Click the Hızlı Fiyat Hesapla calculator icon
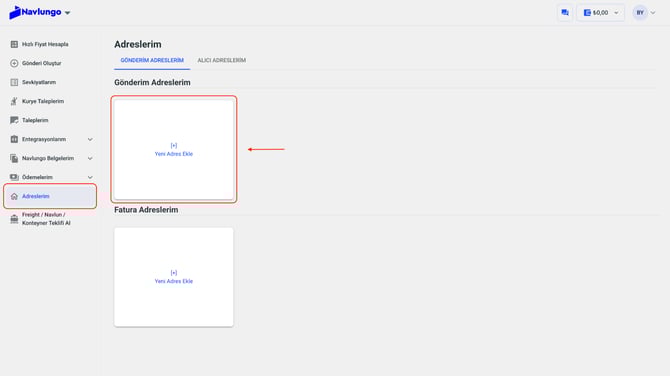Screen dimensions: 670x376 click(x=14, y=44)
